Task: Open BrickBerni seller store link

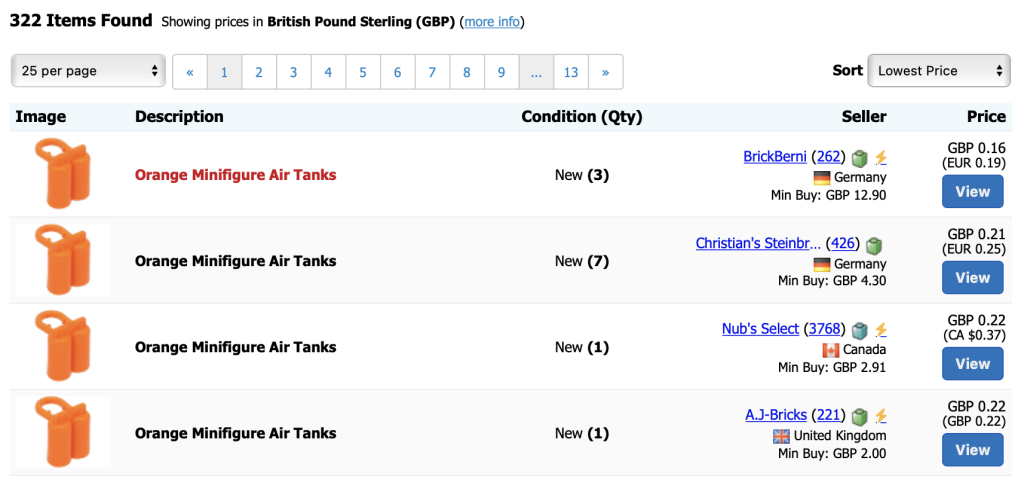Action: point(775,157)
